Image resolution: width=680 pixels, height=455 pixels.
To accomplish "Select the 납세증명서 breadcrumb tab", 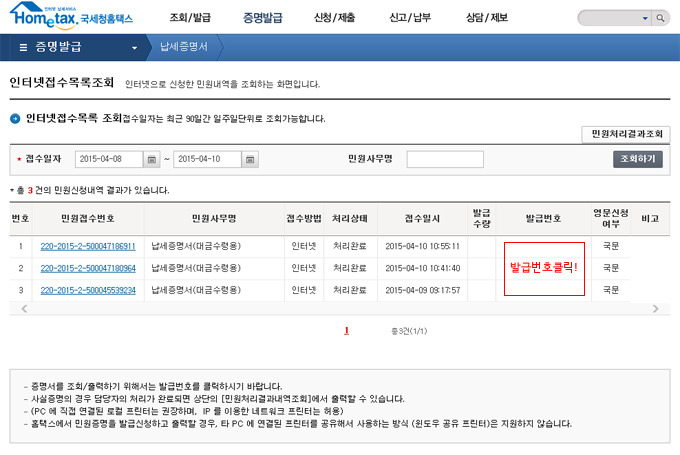I will [184, 46].
